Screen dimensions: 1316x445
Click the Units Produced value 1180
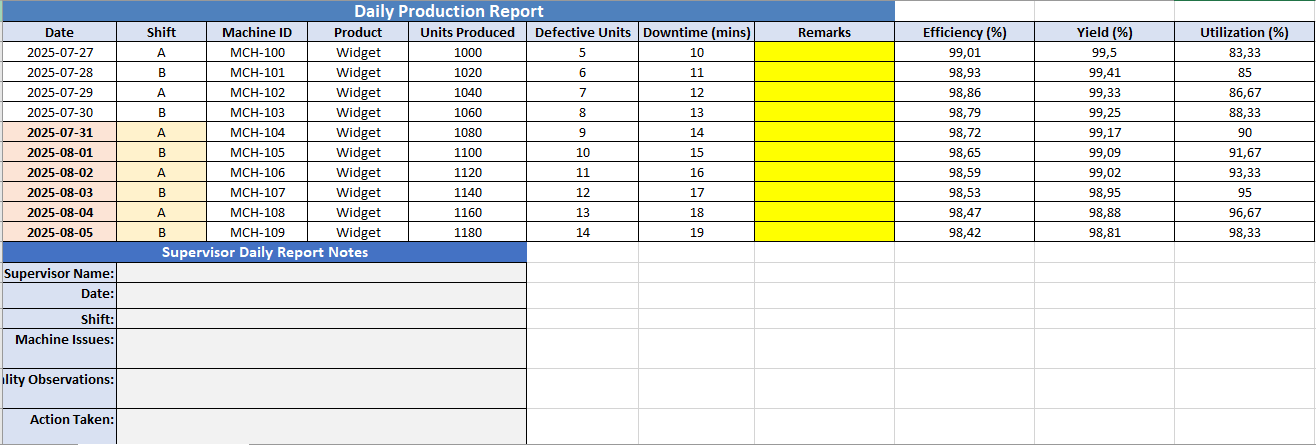click(x=467, y=232)
